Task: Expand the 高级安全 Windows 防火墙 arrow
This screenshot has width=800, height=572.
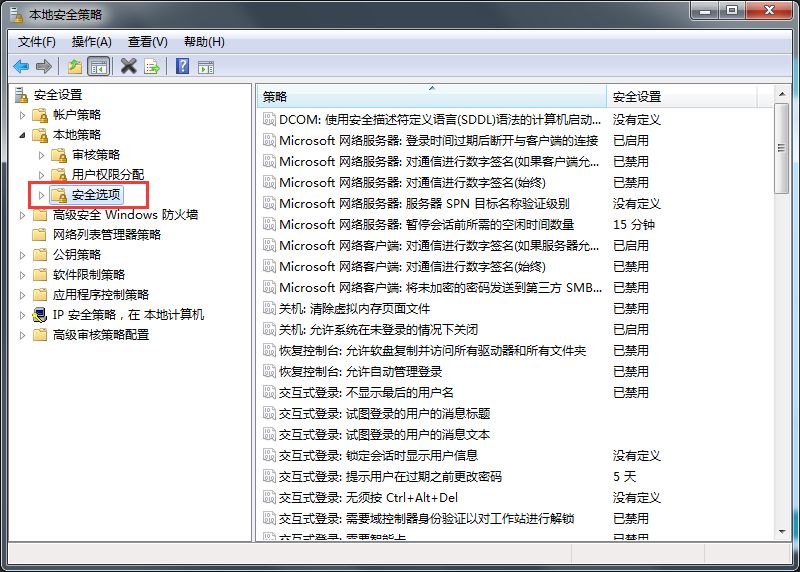Action: [22, 215]
